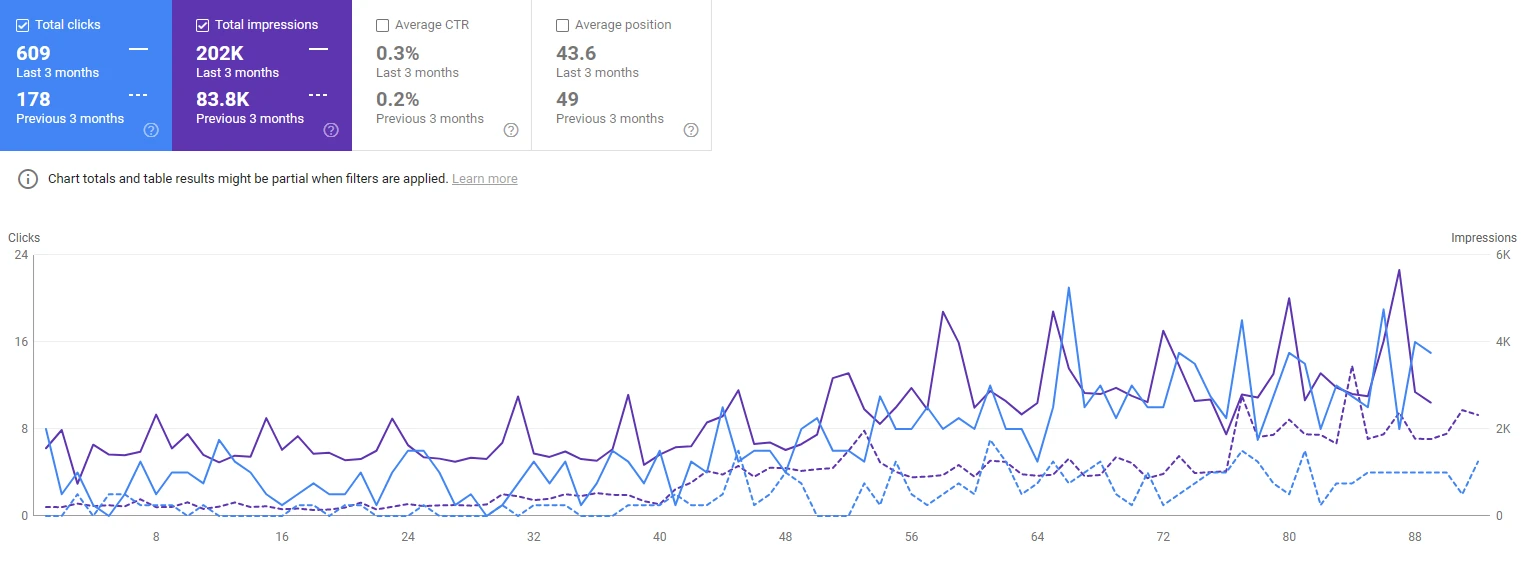
Task: Click the 609 total clicks value
Action: (x=34, y=53)
